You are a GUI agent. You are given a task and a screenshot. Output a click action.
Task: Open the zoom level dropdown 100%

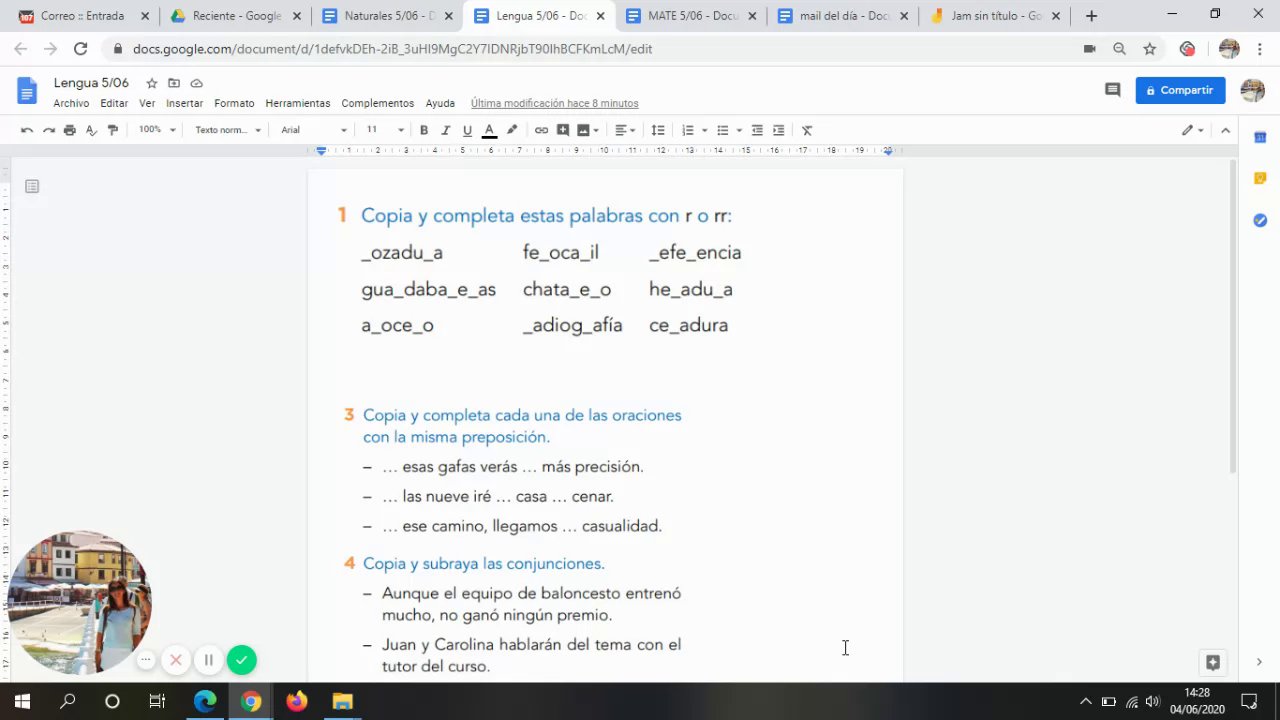[157, 130]
